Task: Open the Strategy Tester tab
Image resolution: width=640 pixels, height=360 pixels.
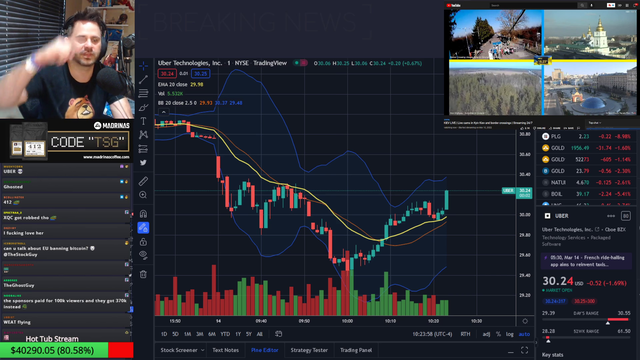Action: [309, 350]
